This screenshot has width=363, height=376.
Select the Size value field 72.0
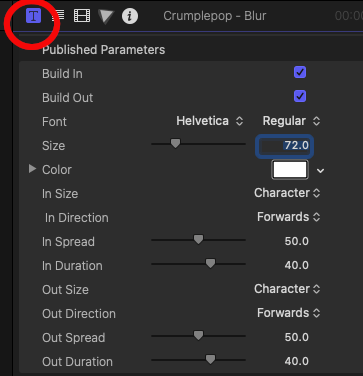[x=284, y=146]
